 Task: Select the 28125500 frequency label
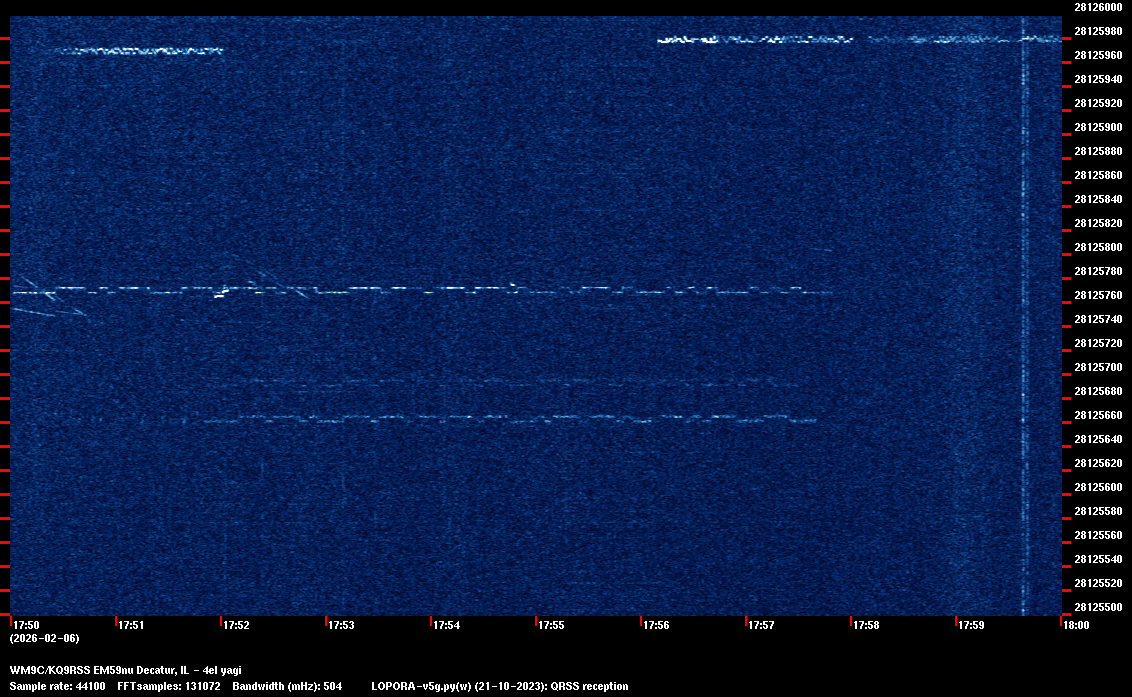coord(1098,607)
